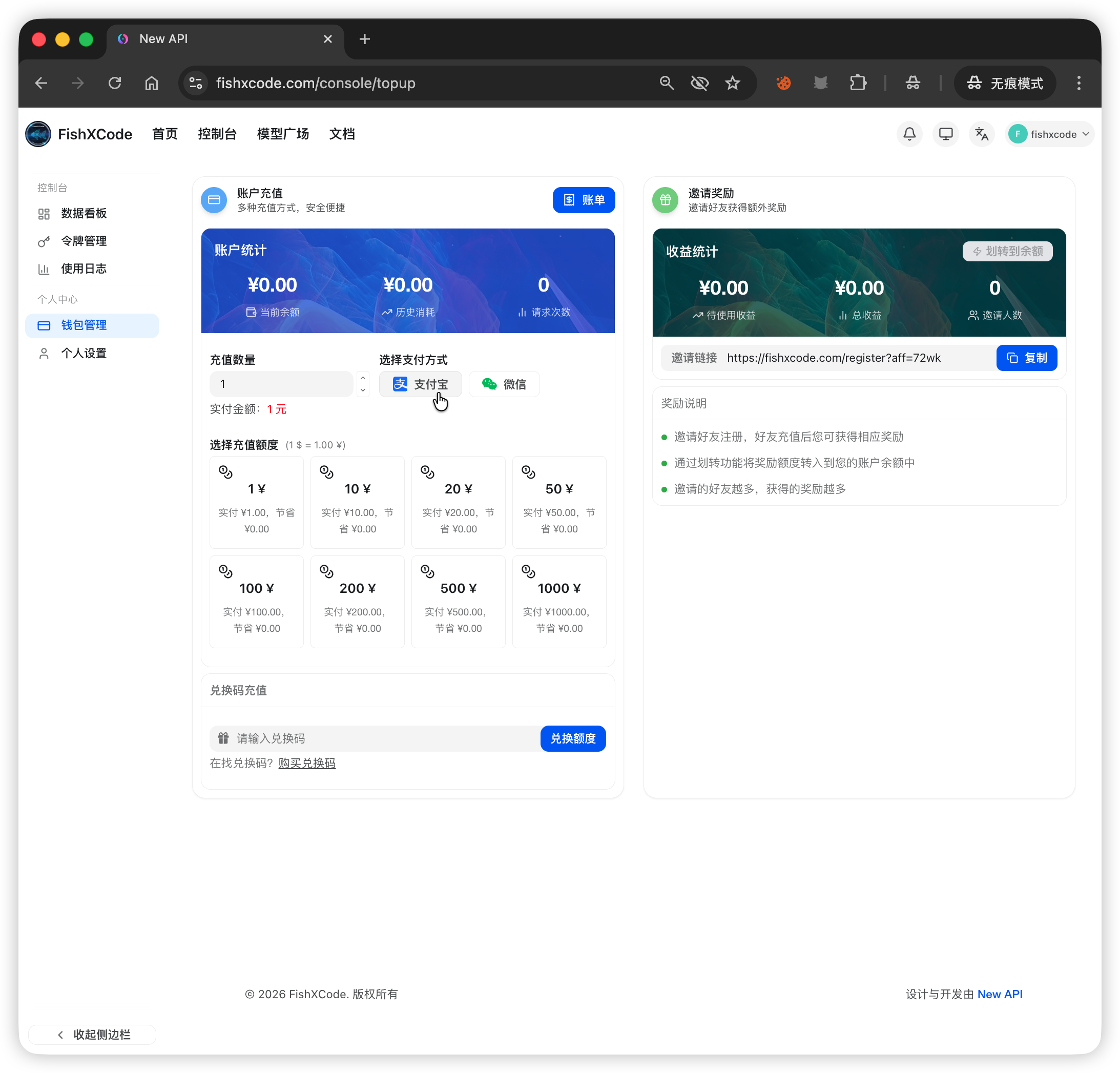Click the browser search zoom icon
This screenshot has height=1073, width=1120.
click(x=666, y=84)
